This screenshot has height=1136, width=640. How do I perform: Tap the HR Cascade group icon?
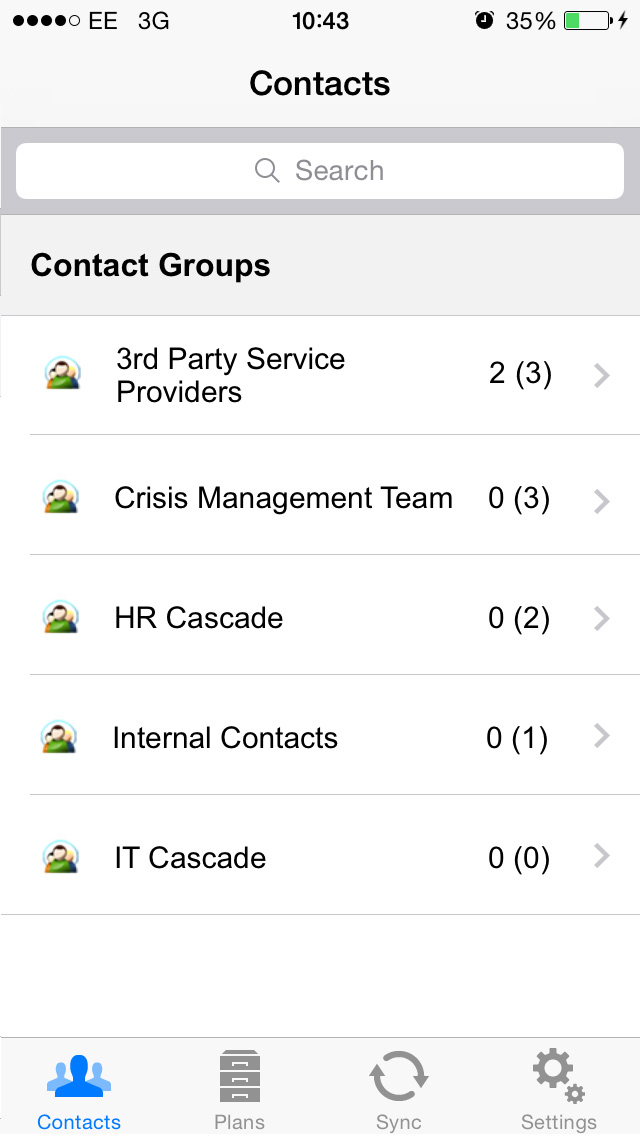click(61, 617)
